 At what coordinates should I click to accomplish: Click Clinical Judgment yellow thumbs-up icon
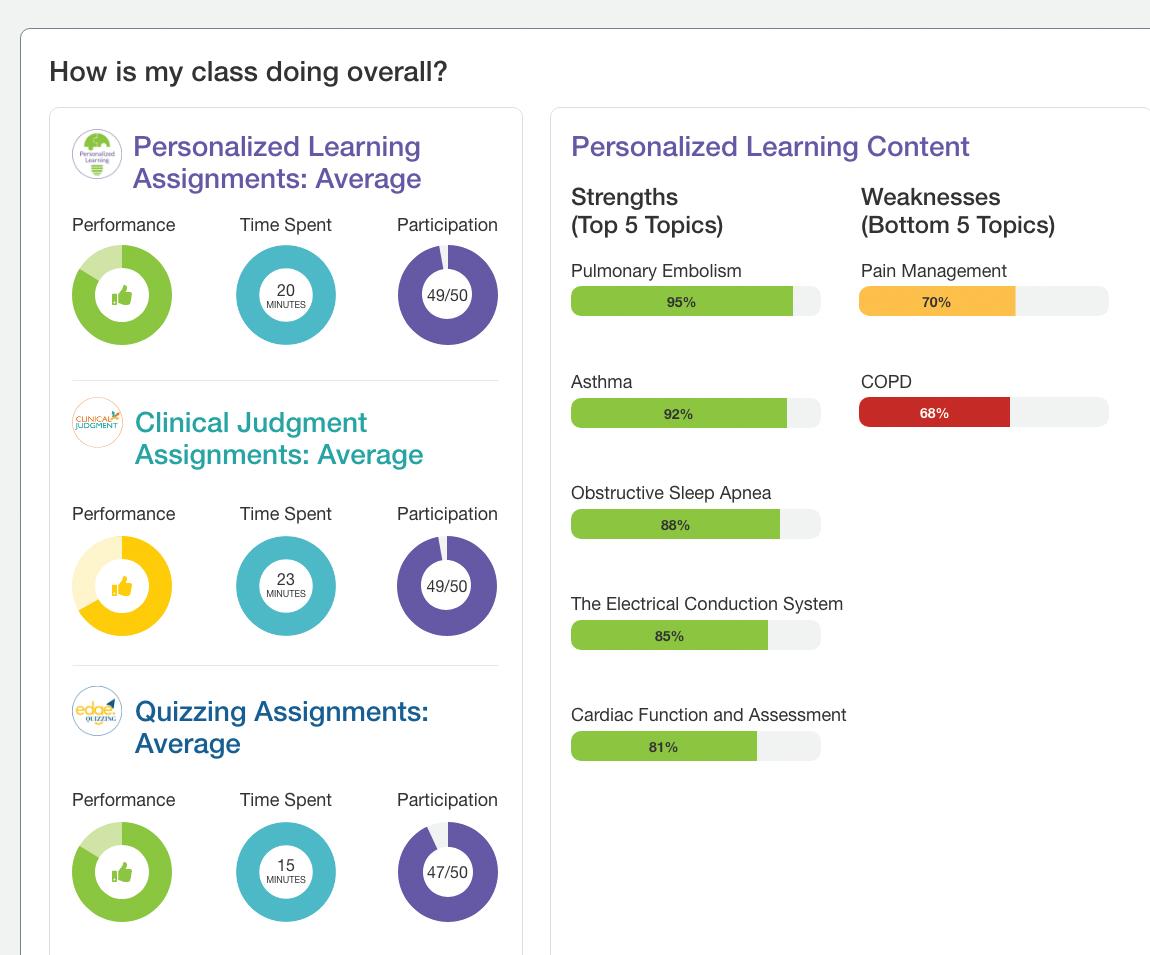pos(122,586)
